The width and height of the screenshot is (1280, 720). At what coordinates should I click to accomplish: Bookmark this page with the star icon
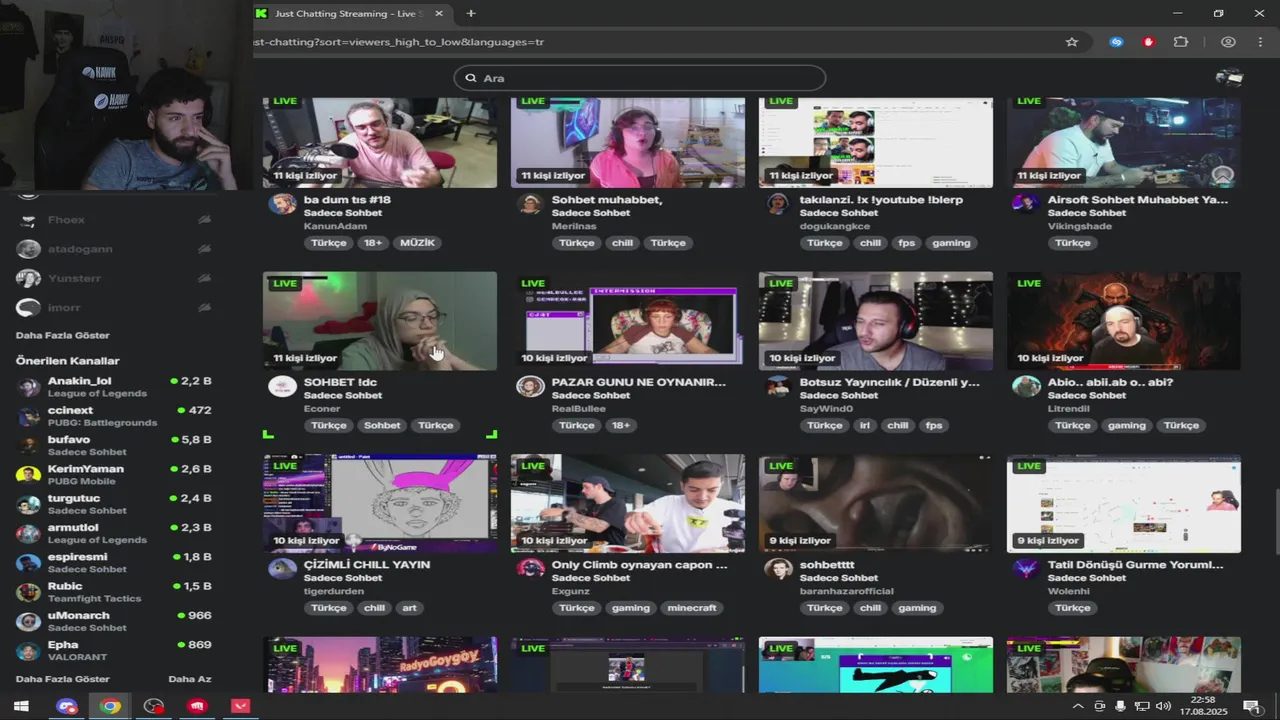coord(1072,42)
